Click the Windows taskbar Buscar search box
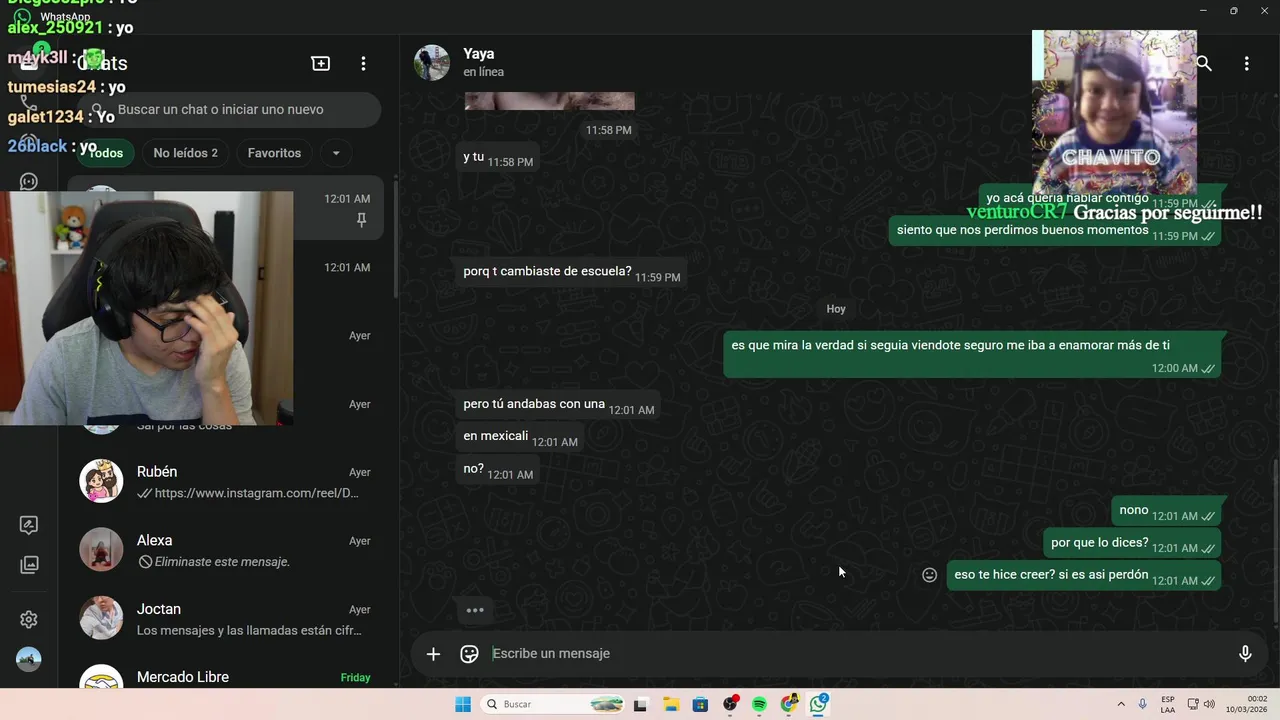 click(554, 705)
